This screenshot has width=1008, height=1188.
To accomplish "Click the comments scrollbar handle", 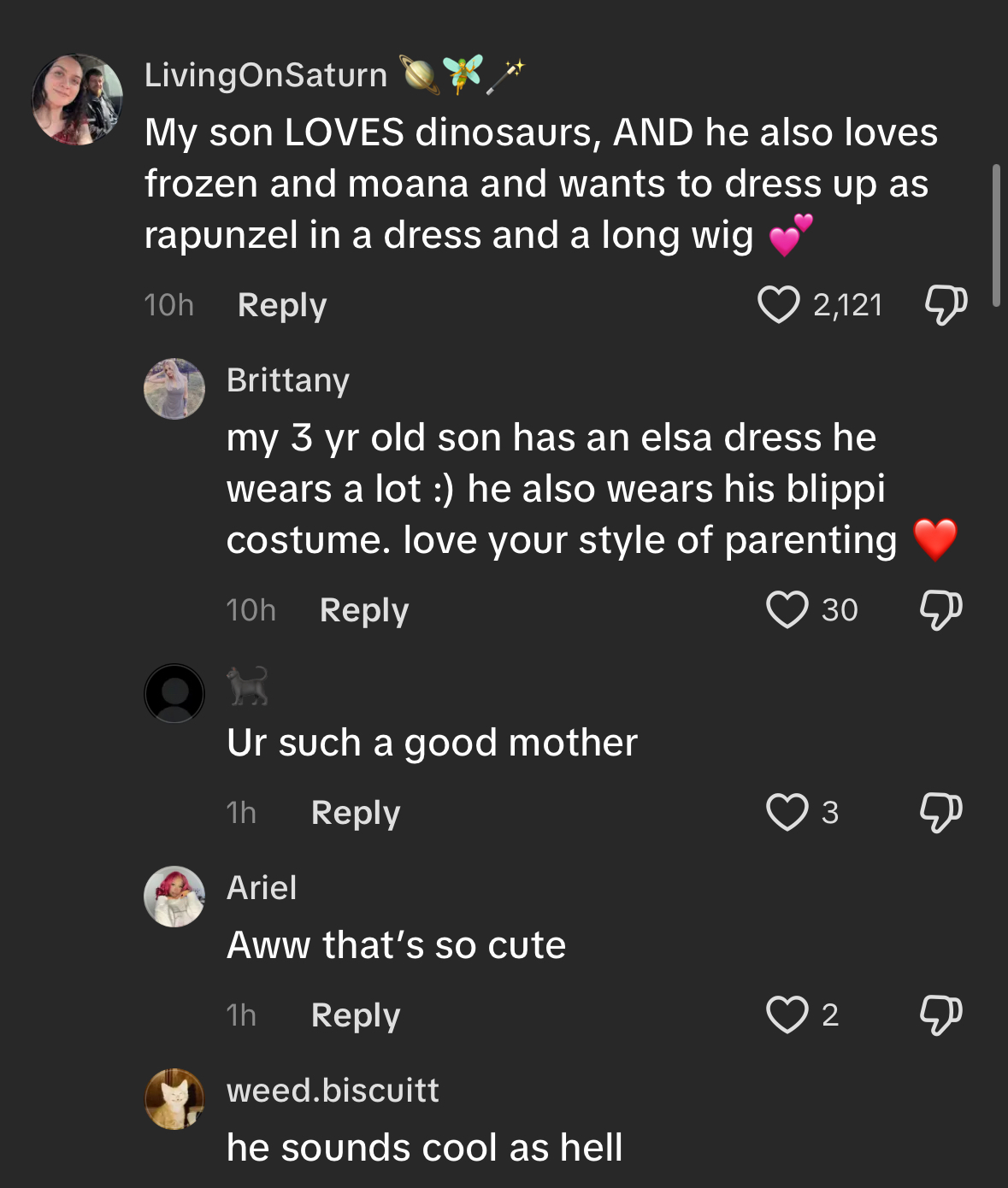I will tap(996, 235).
